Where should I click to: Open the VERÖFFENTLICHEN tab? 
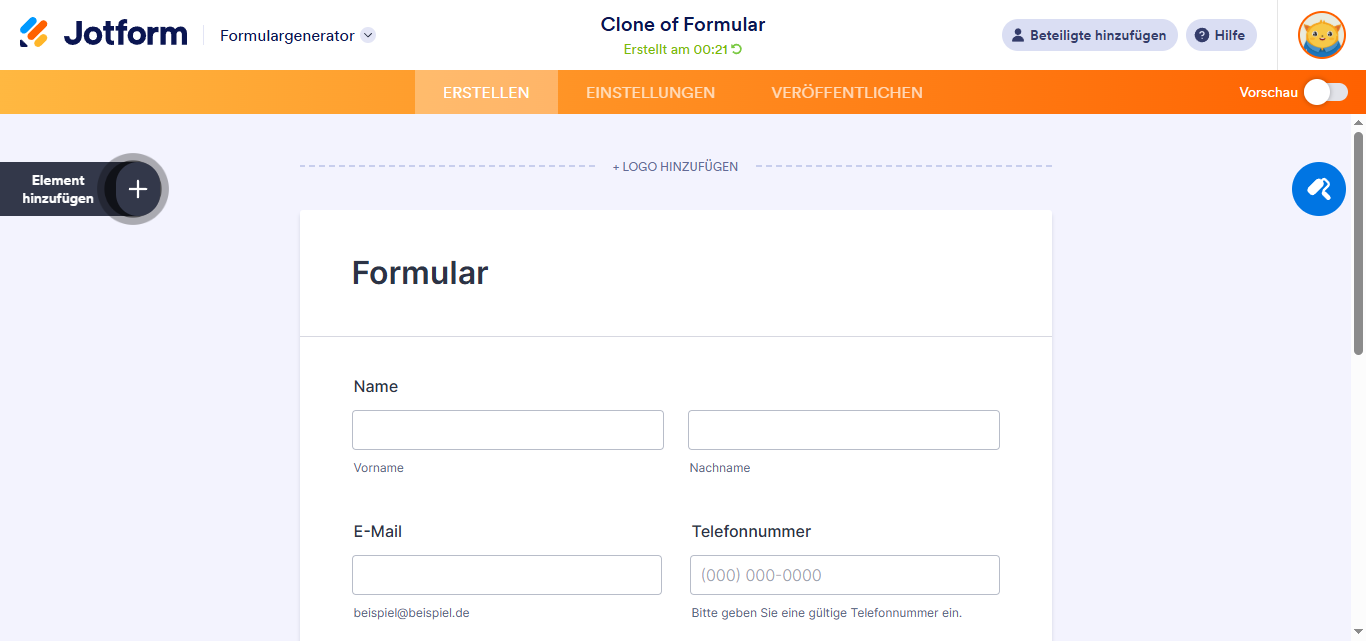(846, 92)
